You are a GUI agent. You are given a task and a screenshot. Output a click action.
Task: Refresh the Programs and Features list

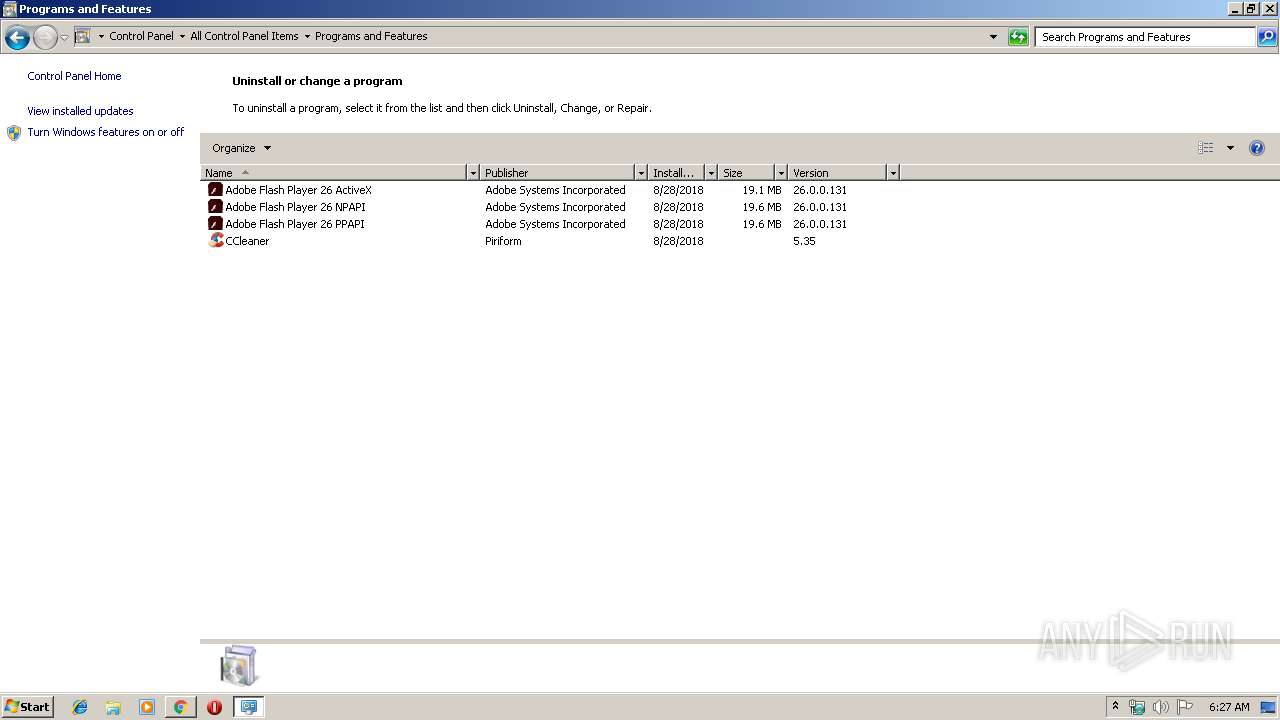1018,37
